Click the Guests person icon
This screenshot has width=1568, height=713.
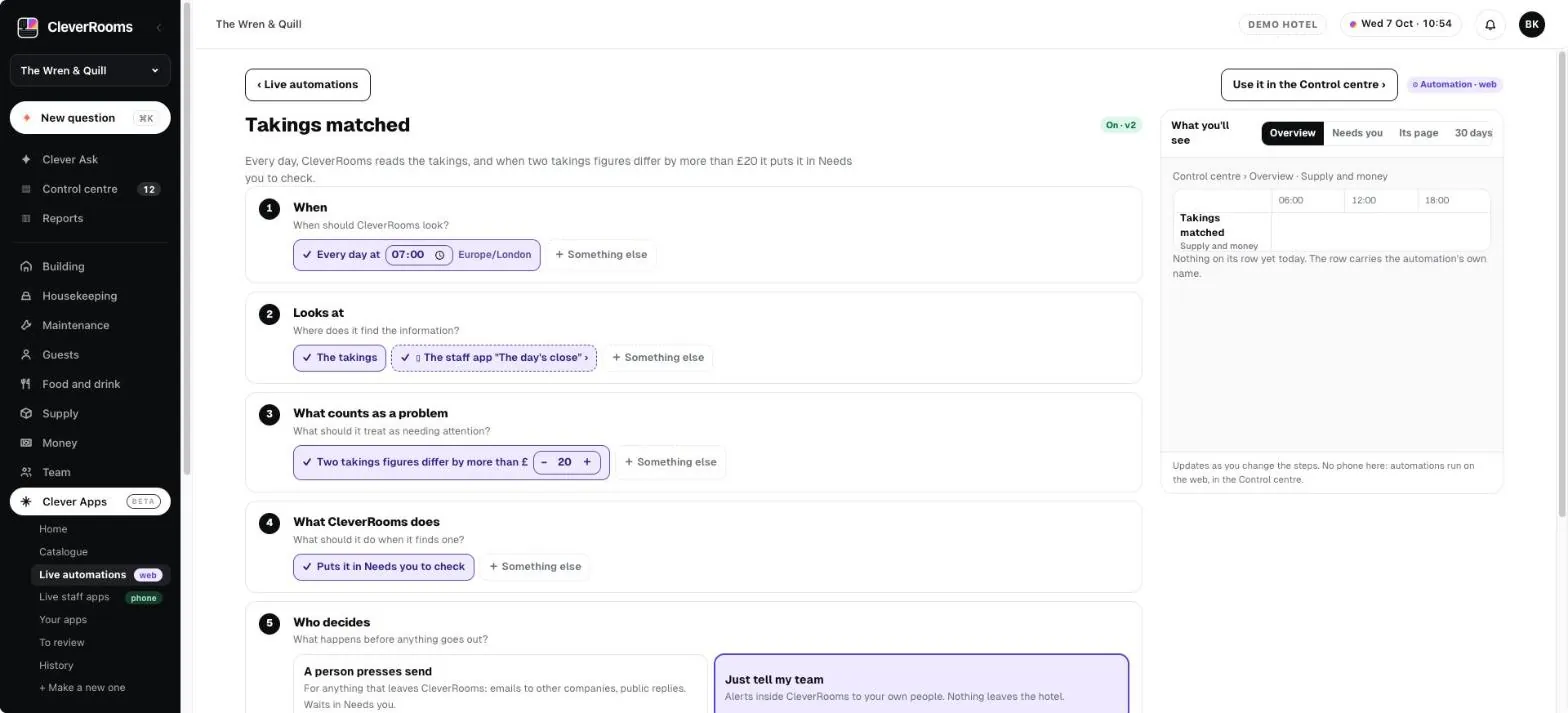[x=26, y=355]
